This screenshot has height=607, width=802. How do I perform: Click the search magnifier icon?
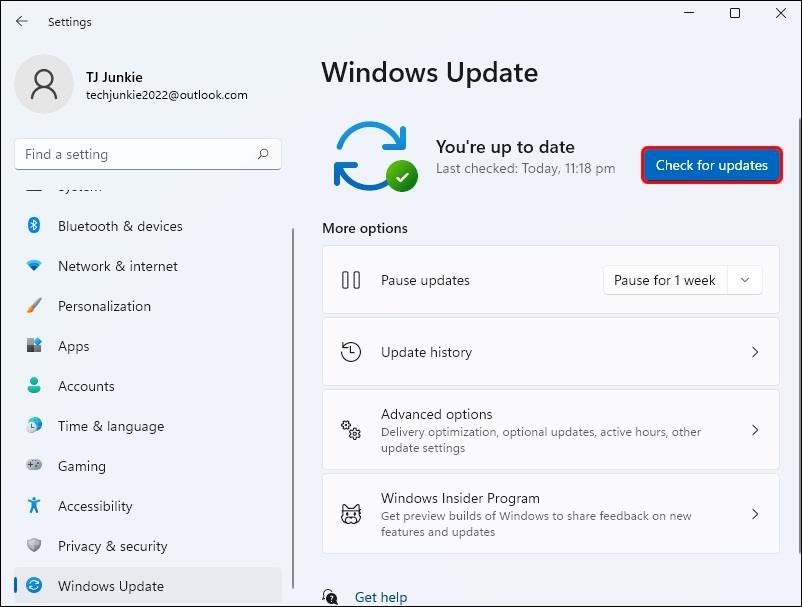point(263,154)
